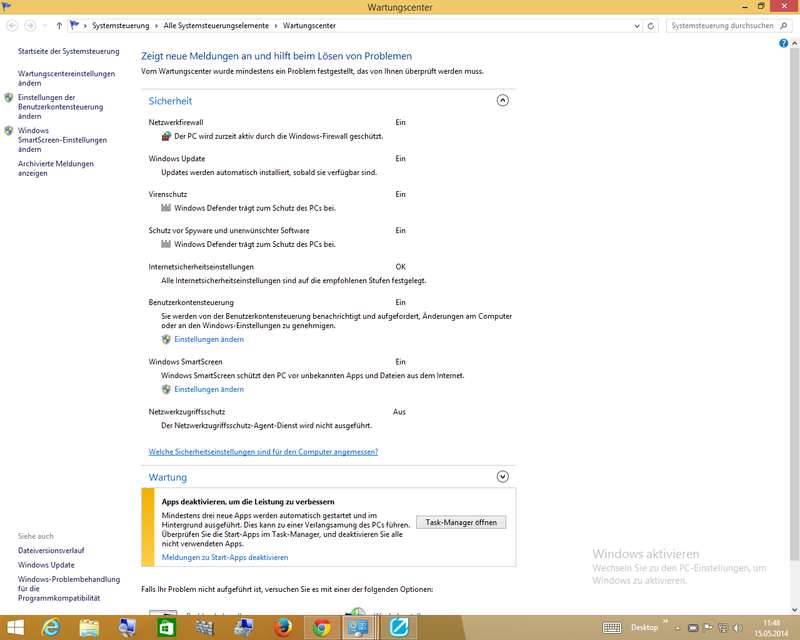The height and width of the screenshot is (640, 800).
Task: Open Meldungen zu Start-Apps deaktivieren link
Action: pos(225,557)
